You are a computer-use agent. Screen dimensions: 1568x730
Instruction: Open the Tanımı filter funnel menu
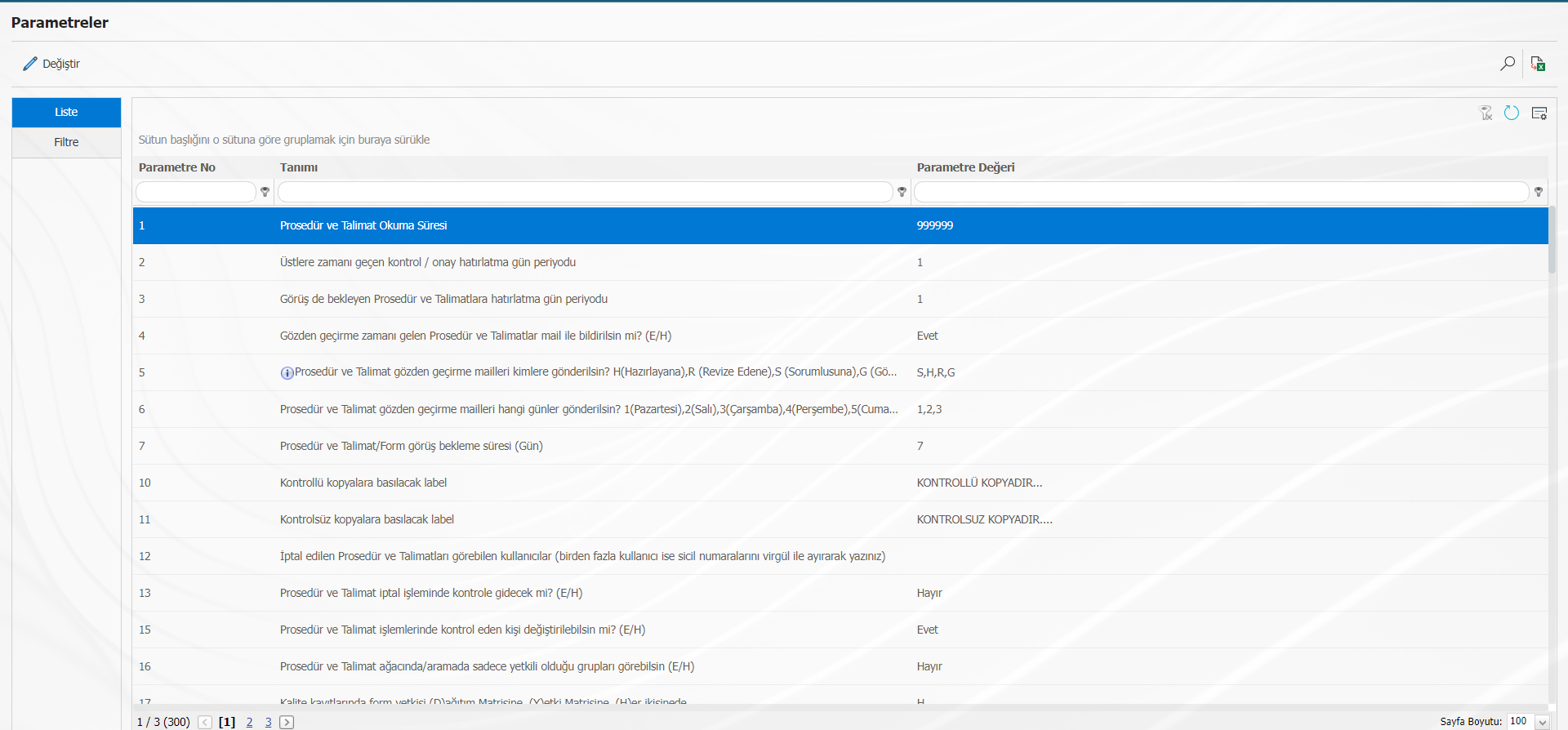pos(902,192)
